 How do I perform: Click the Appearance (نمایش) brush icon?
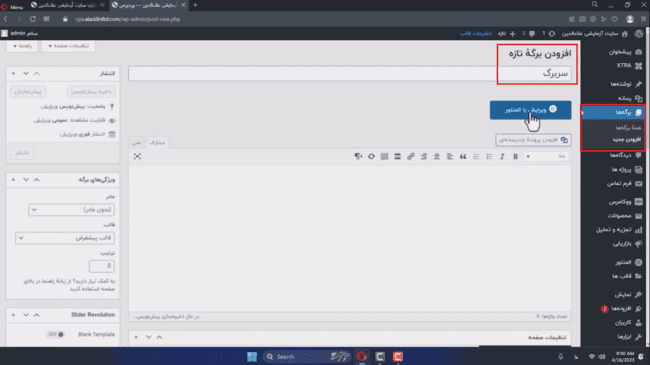point(638,294)
